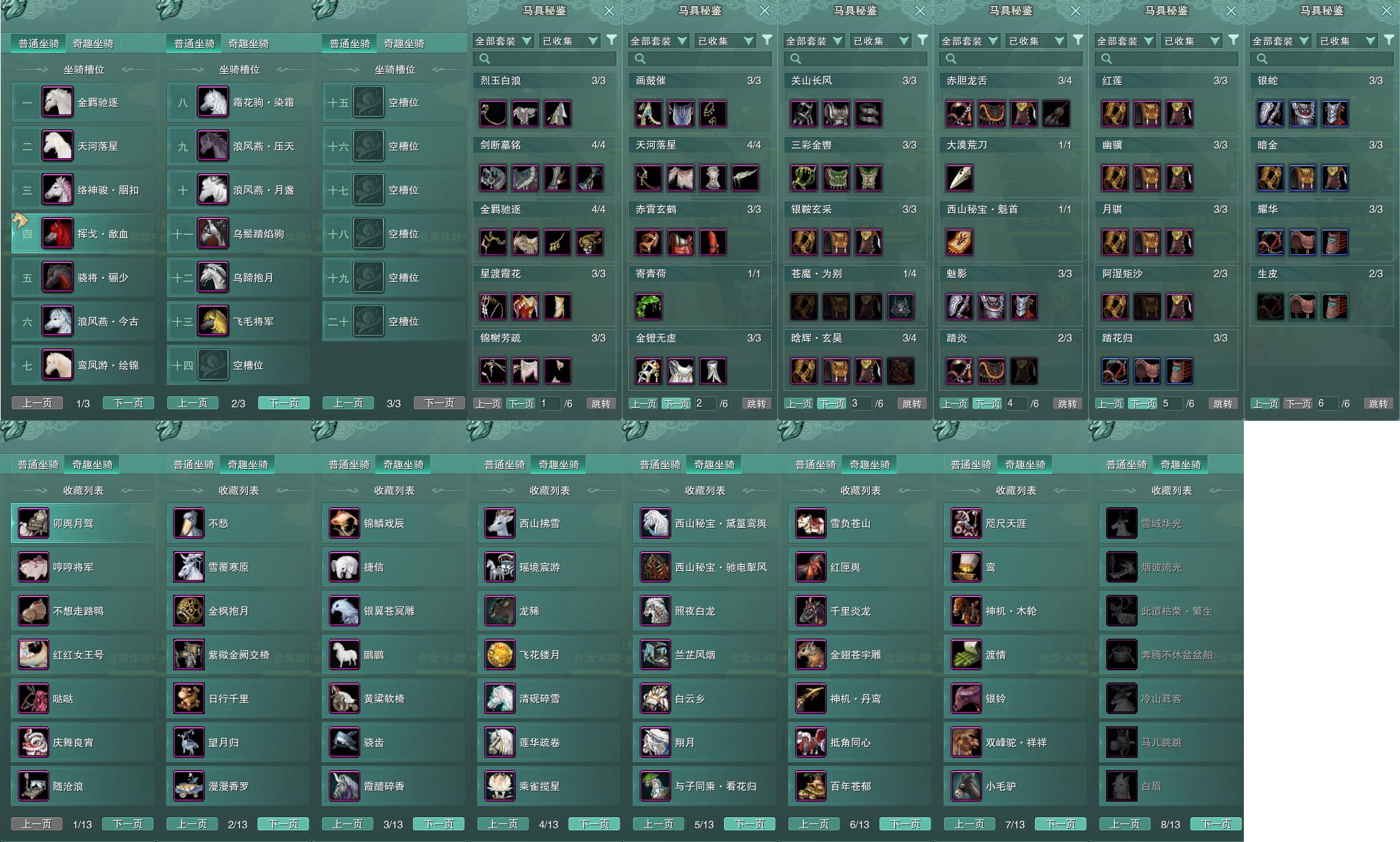Image resolution: width=1400 pixels, height=842 pixels.
Task: Click 跳转 in 马具秘鉴 page 1 panel
Action: click(601, 404)
